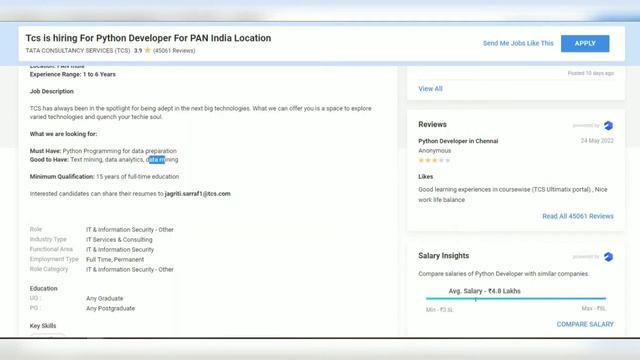Click 'Avg. Salary - ₹4.8 Lakhs' label
The height and width of the screenshot is (360, 640).
click(484, 291)
